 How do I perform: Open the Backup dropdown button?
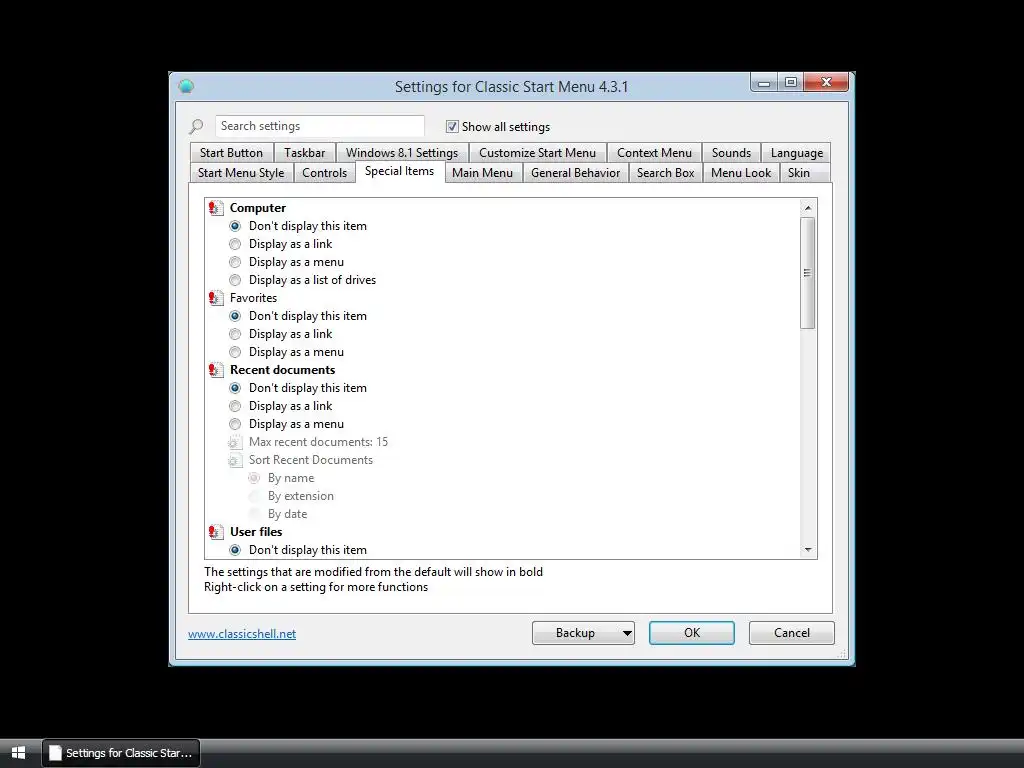point(583,633)
